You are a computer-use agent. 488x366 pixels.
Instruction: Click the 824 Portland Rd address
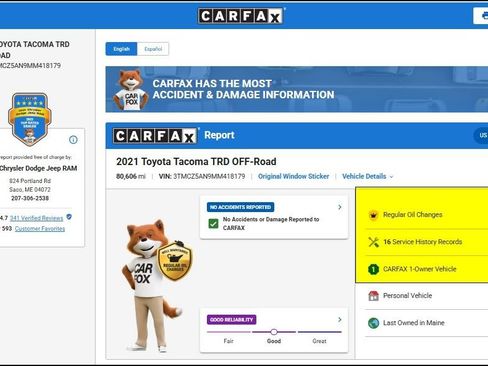click(30, 181)
